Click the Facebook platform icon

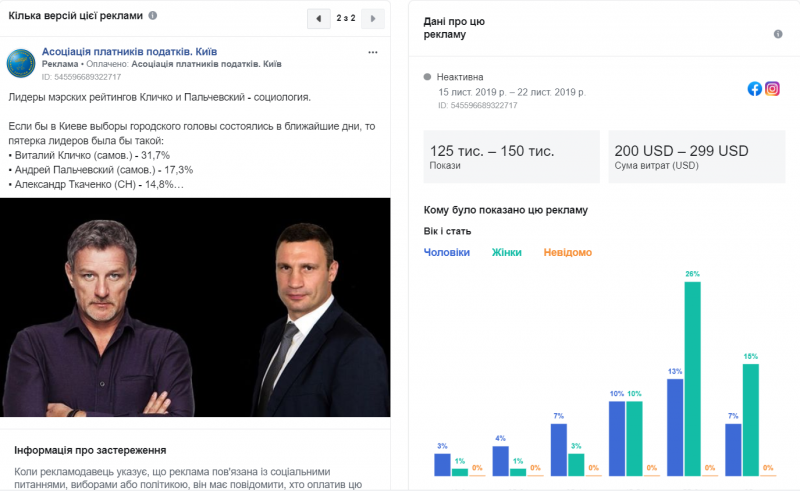pos(755,88)
